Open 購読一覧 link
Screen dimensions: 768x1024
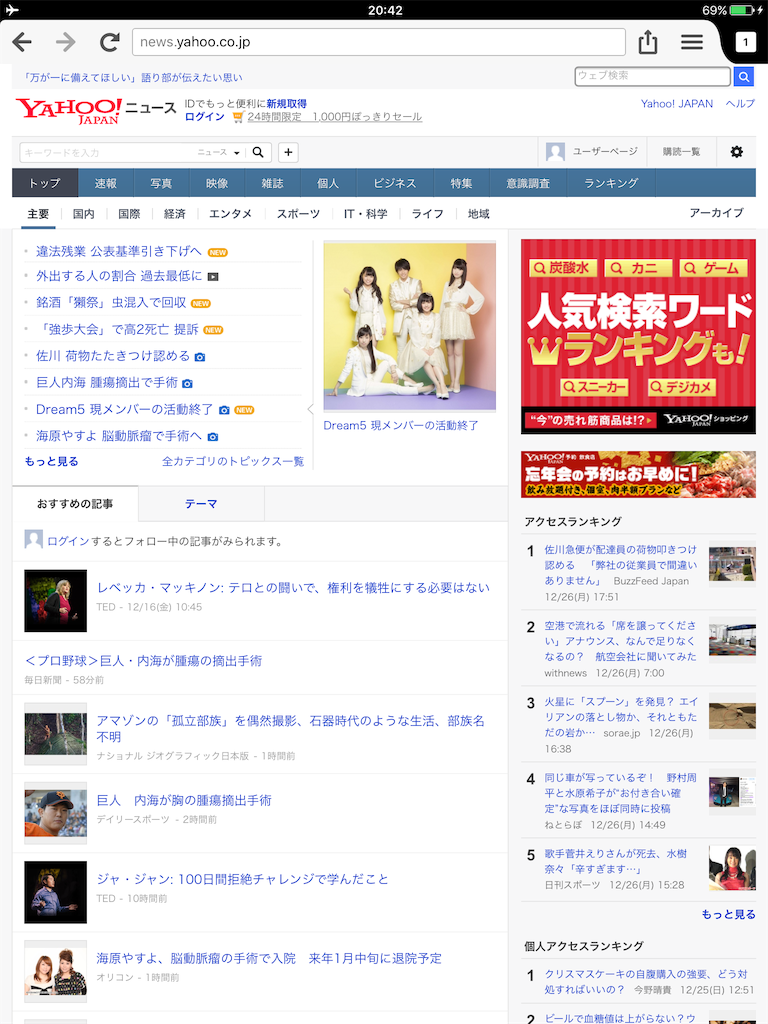pyautogui.click(x=681, y=152)
